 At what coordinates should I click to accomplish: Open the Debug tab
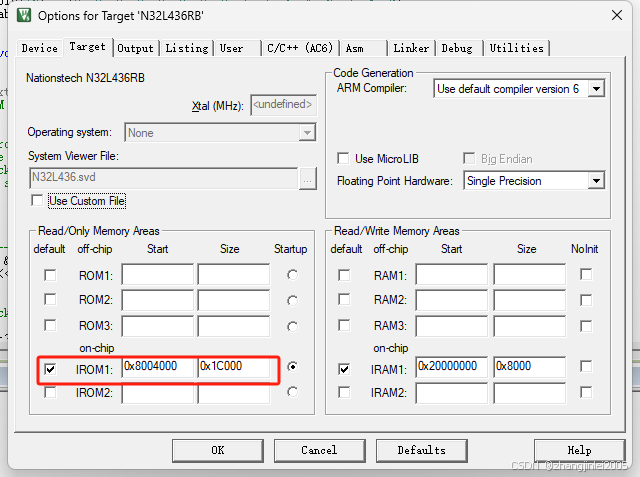(458, 48)
